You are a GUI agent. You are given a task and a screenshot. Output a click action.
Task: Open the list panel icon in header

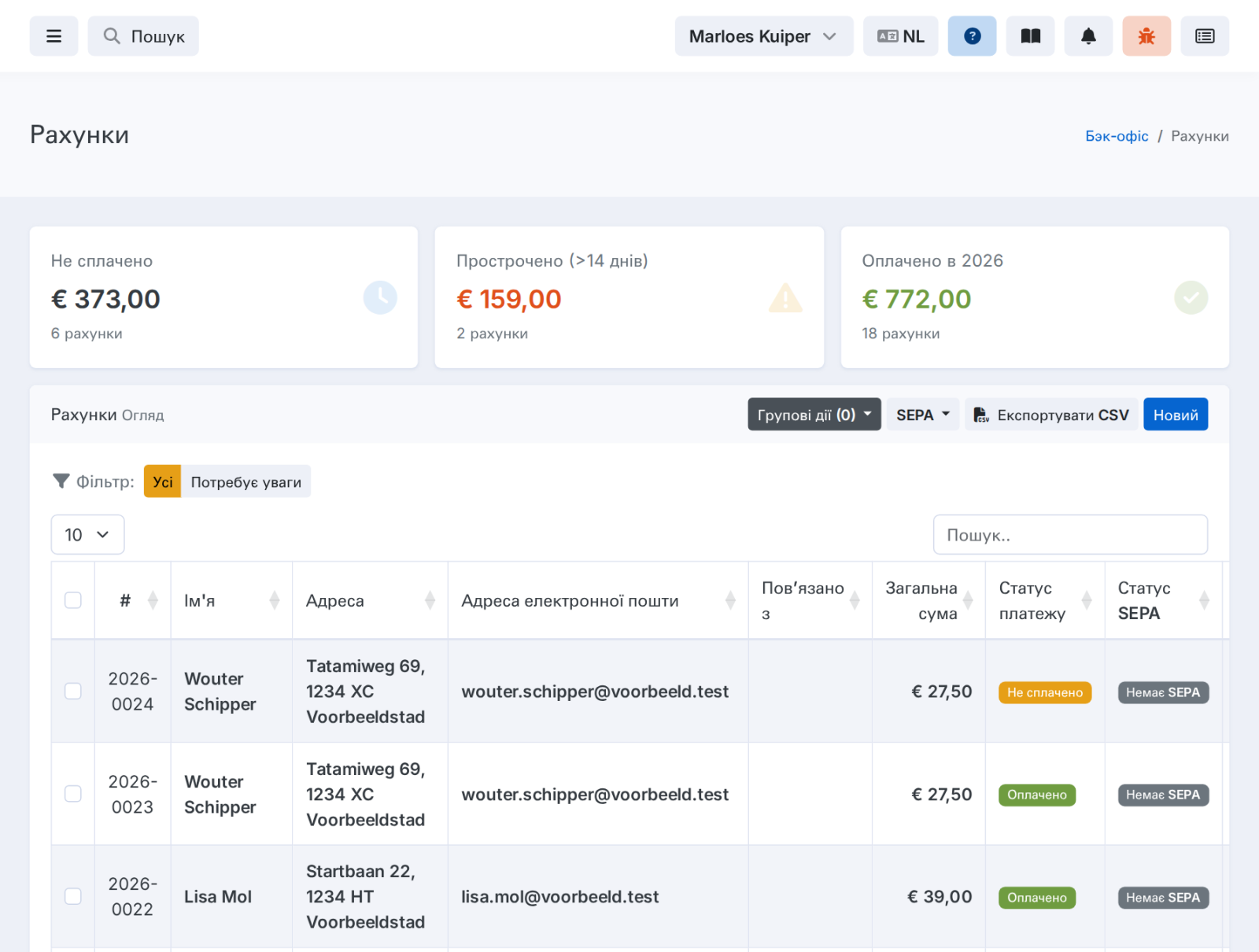(1205, 36)
